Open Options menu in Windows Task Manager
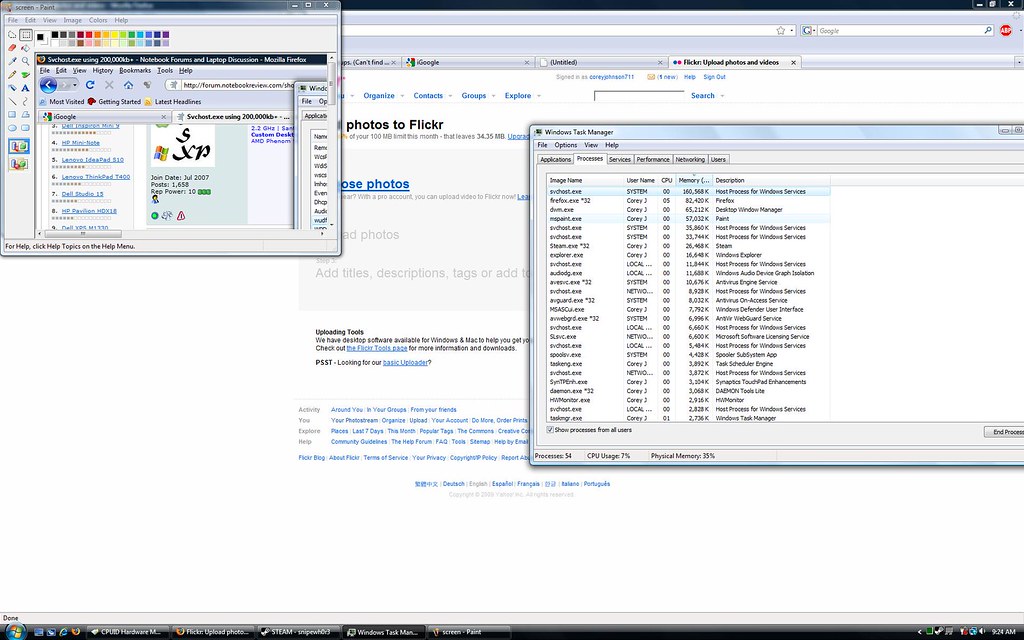The height and width of the screenshot is (640, 1024). click(x=566, y=145)
